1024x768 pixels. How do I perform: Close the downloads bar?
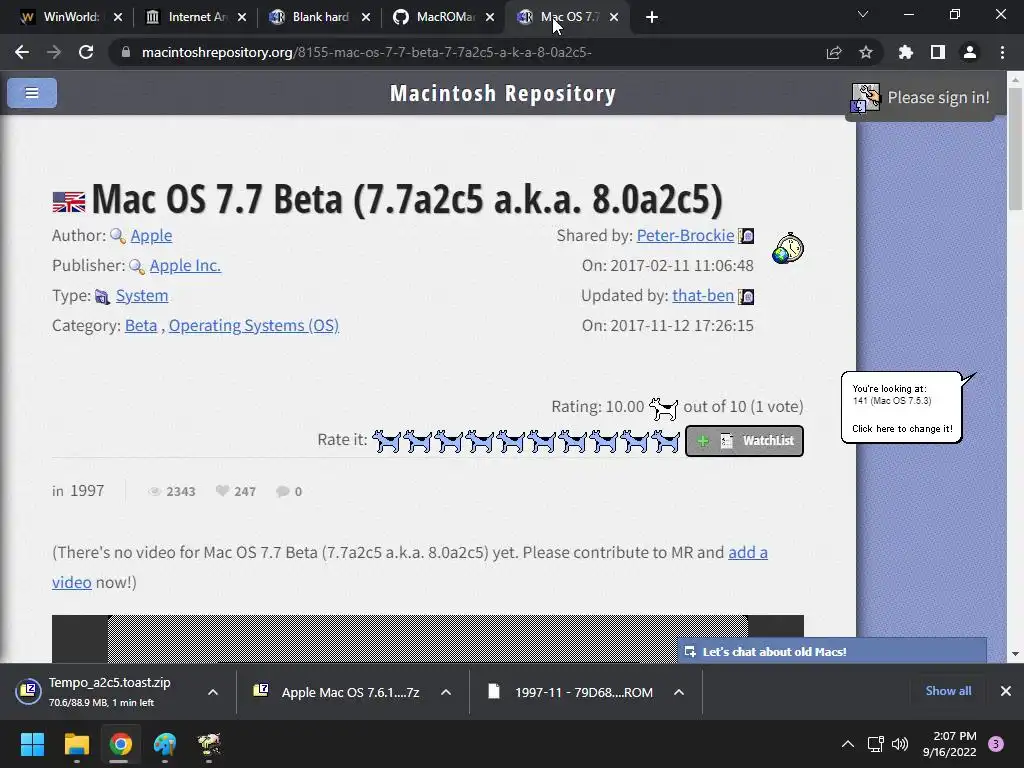click(1006, 691)
